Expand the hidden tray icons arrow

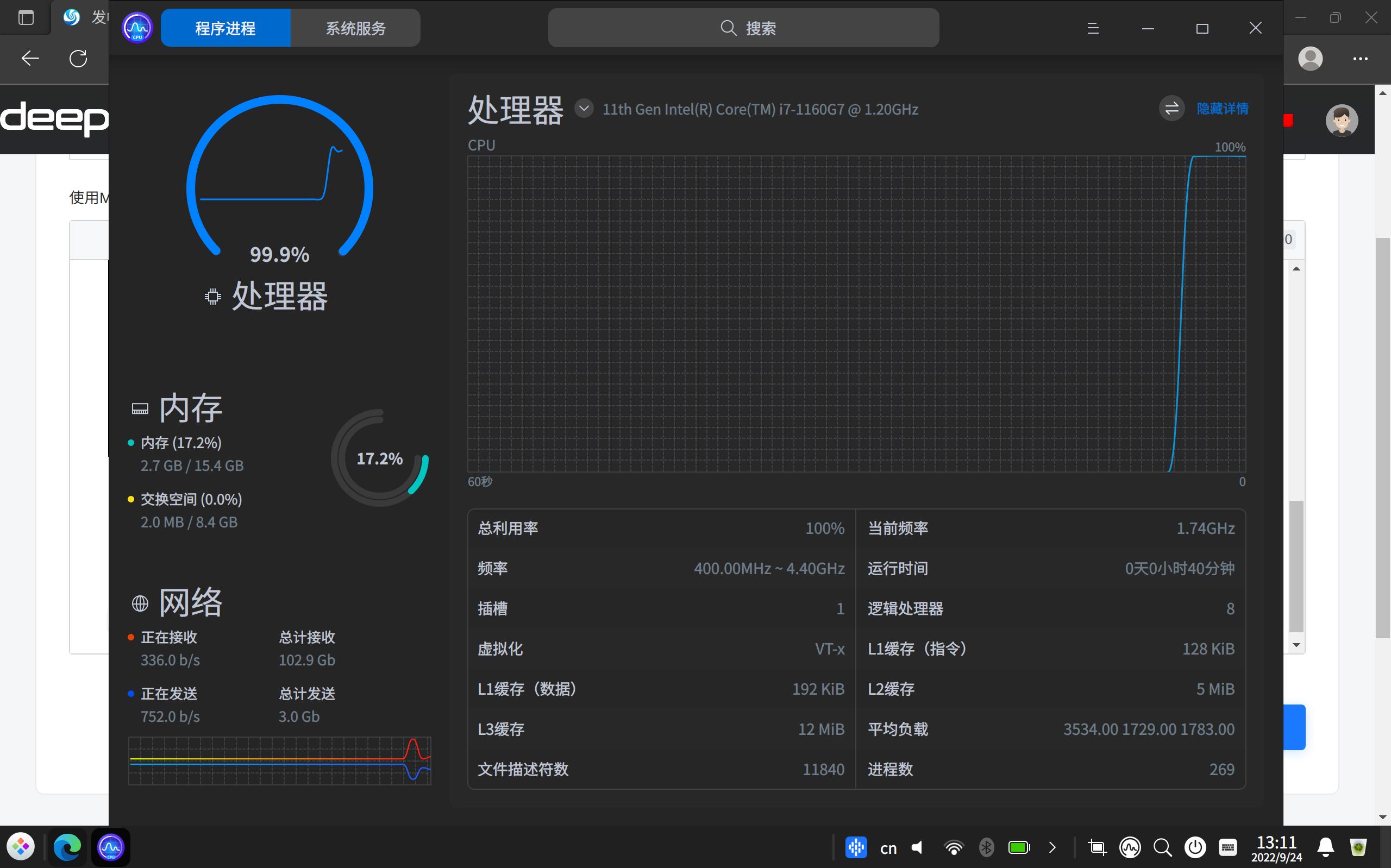pyautogui.click(x=1052, y=847)
